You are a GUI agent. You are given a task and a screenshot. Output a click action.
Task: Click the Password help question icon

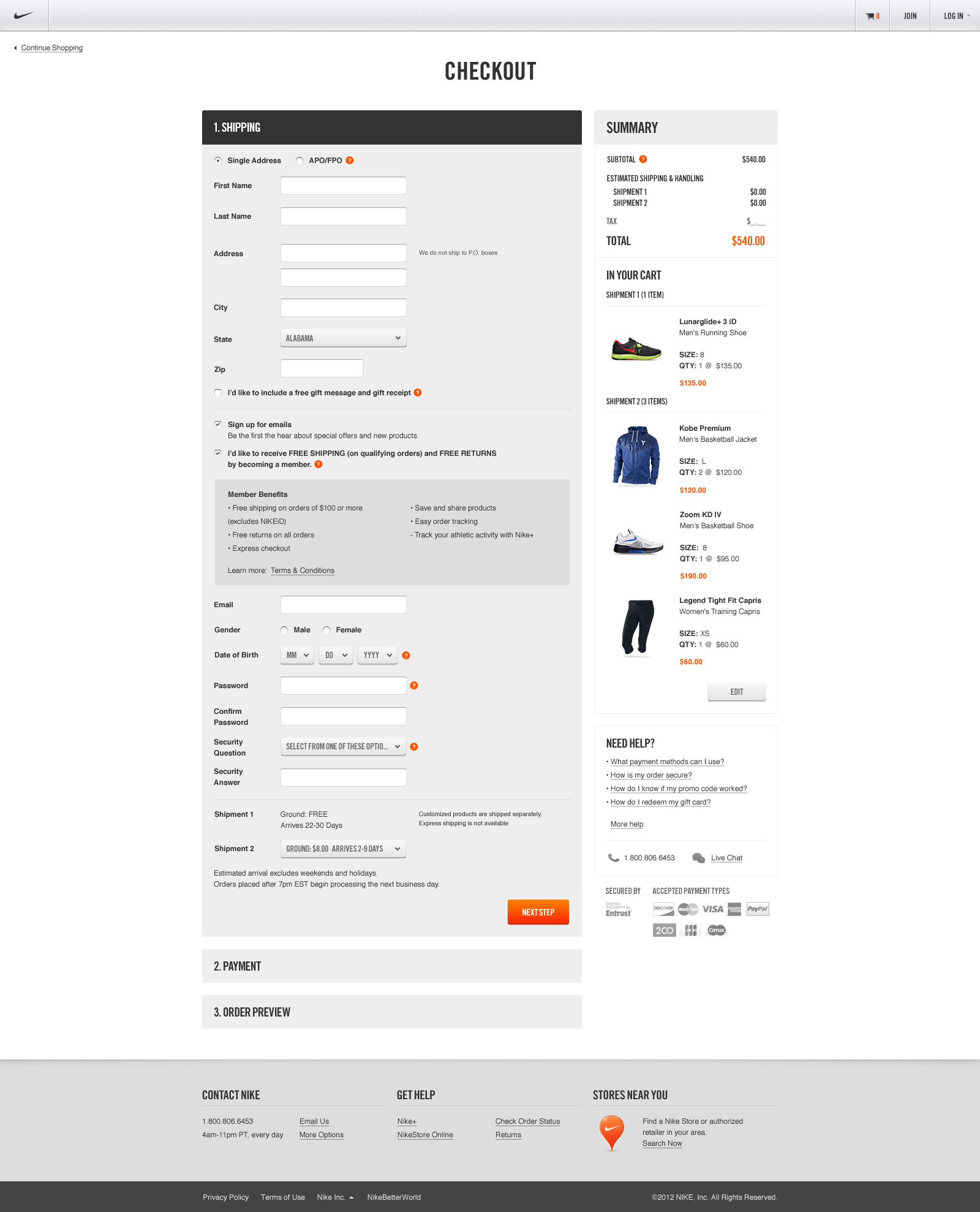pos(414,686)
